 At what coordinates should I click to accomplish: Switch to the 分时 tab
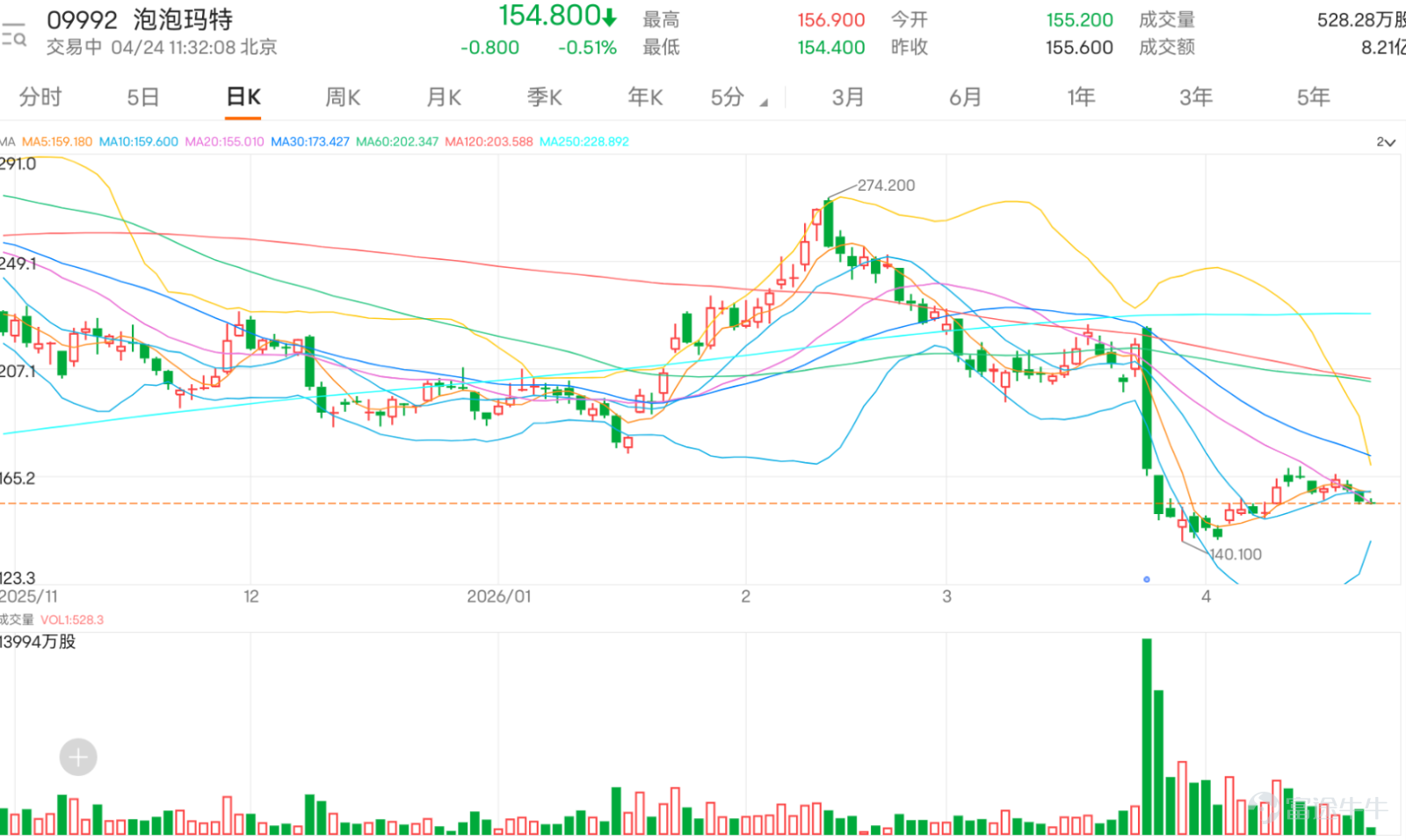[40, 97]
